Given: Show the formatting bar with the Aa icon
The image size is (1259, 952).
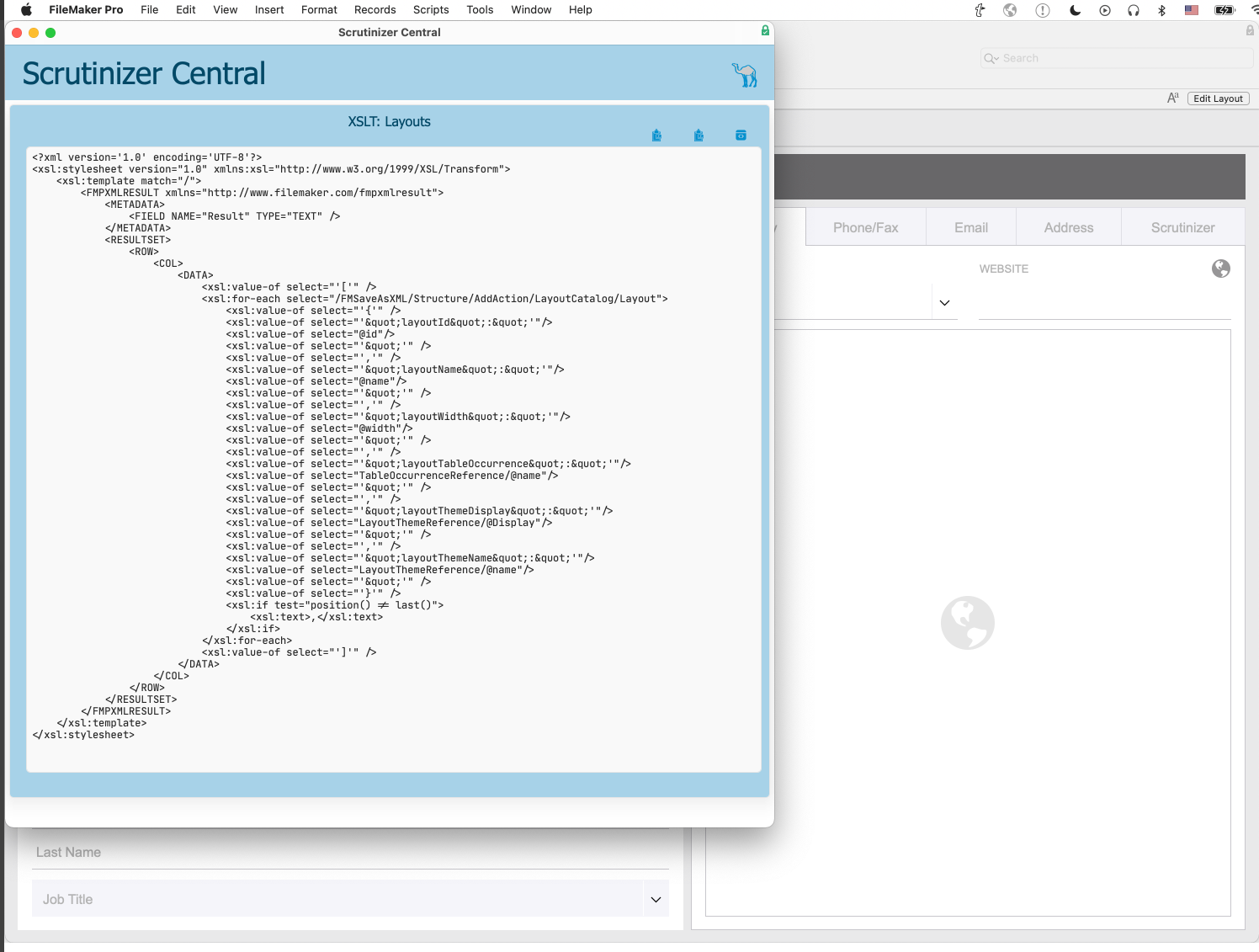Looking at the screenshot, I should (x=1172, y=98).
